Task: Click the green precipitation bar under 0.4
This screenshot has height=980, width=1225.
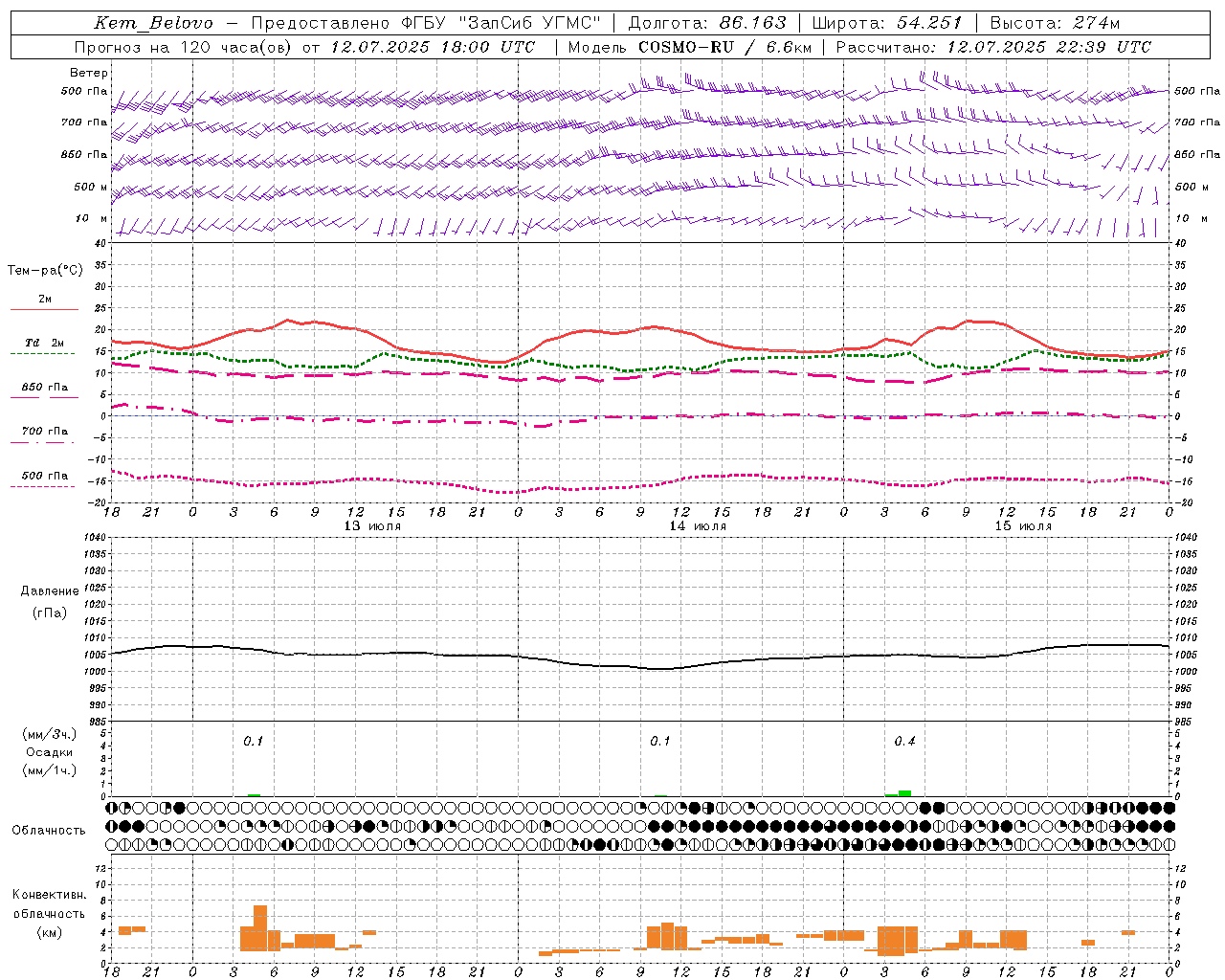Action: 904,793
